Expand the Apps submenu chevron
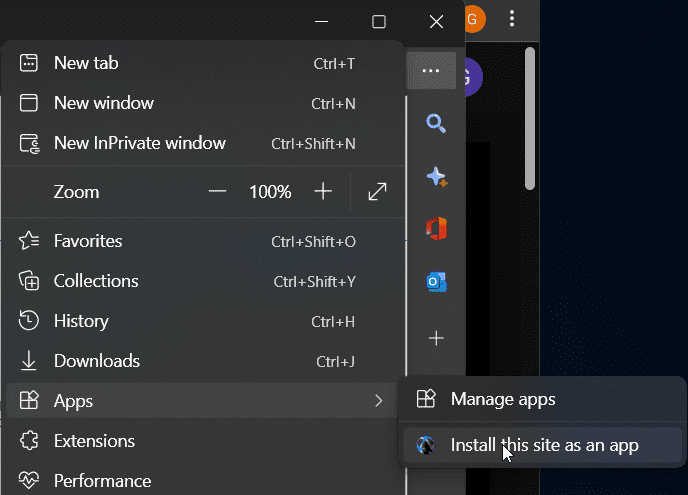This screenshot has width=688, height=495. tap(379, 401)
